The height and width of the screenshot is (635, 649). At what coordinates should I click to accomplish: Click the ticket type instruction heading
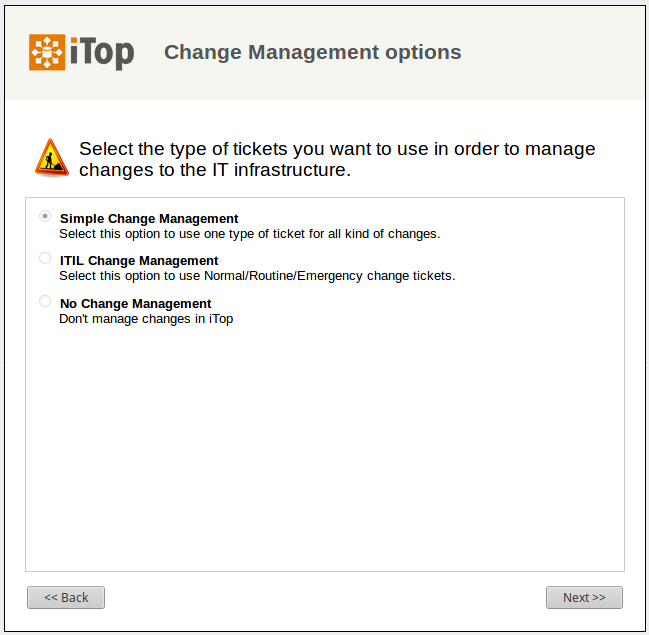click(337, 159)
